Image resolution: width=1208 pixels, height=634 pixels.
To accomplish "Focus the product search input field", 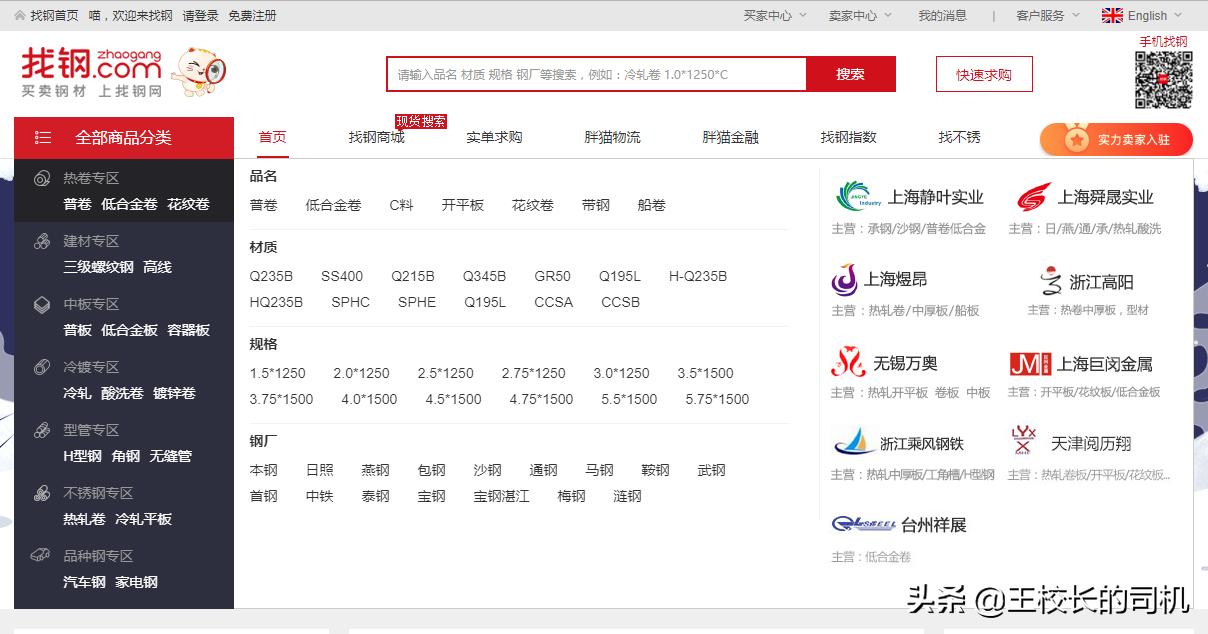I will pos(596,74).
